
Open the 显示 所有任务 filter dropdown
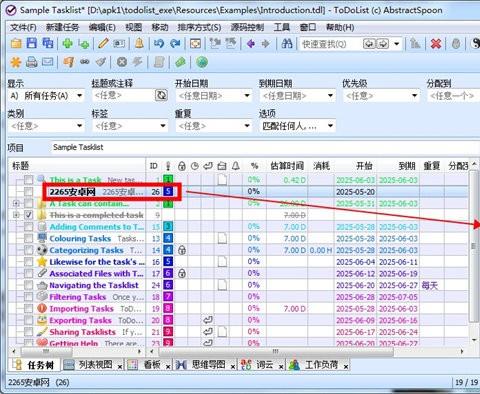coord(79,96)
